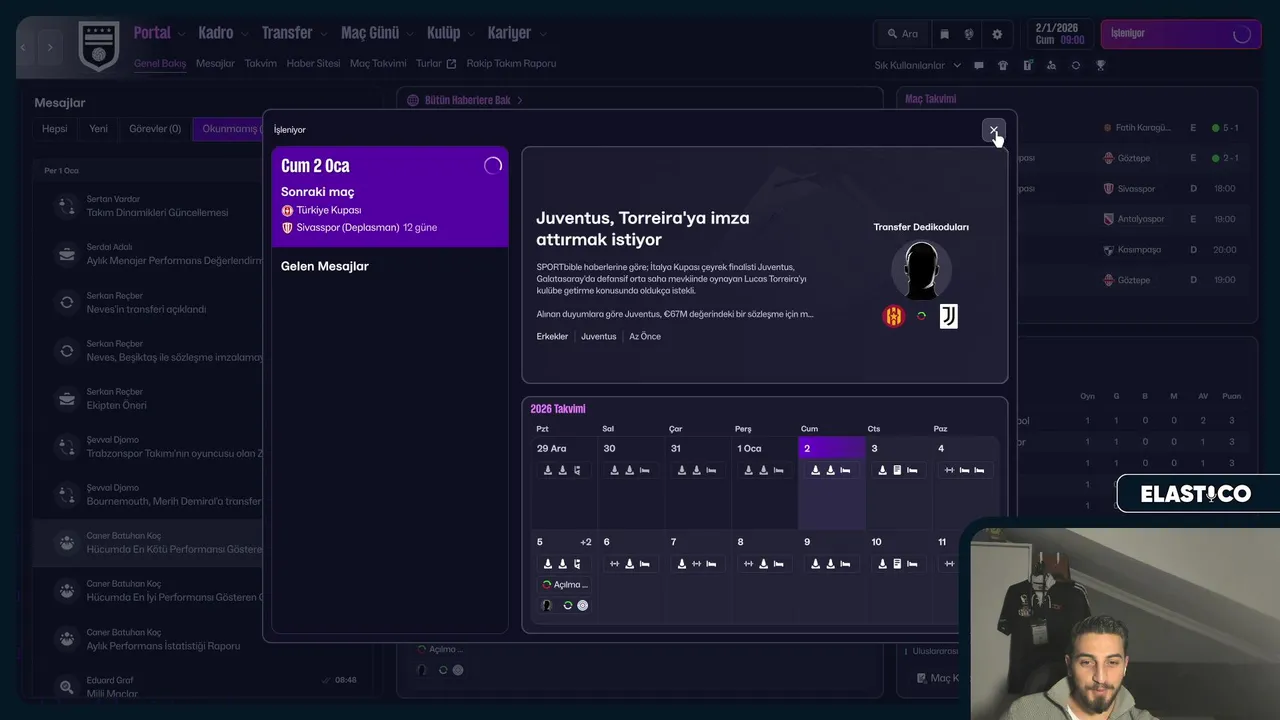Click the Eduard Graf search icon
This screenshot has height=720, width=1280.
(66, 687)
